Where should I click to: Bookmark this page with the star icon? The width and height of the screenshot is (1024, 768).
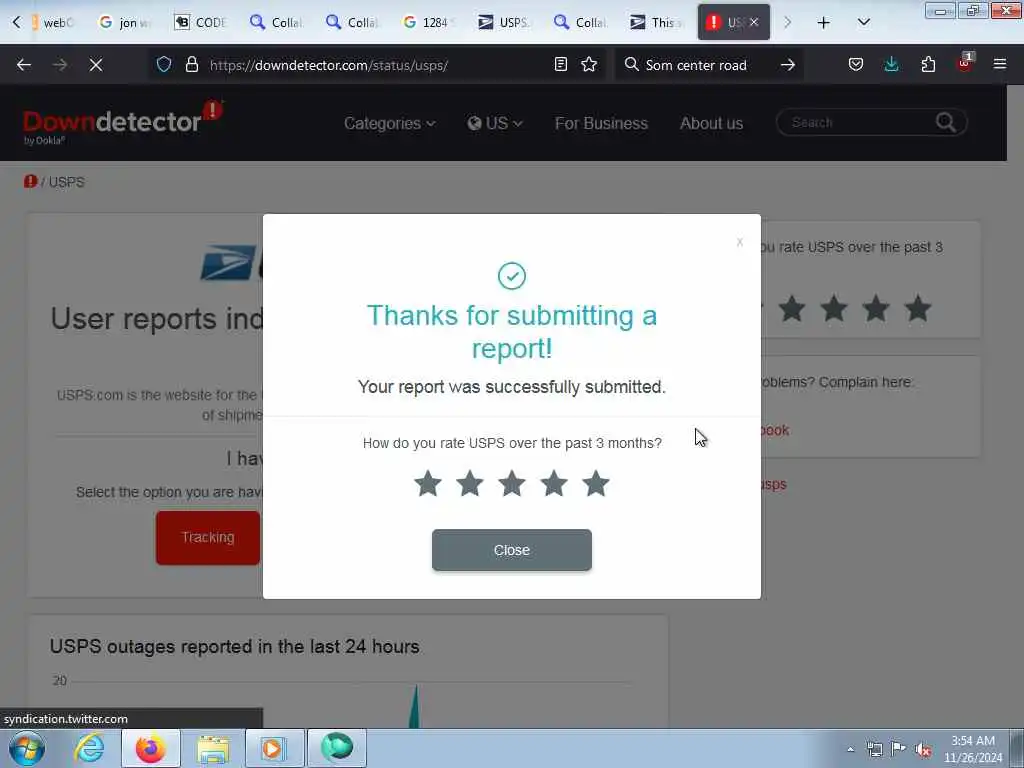[x=589, y=65]
